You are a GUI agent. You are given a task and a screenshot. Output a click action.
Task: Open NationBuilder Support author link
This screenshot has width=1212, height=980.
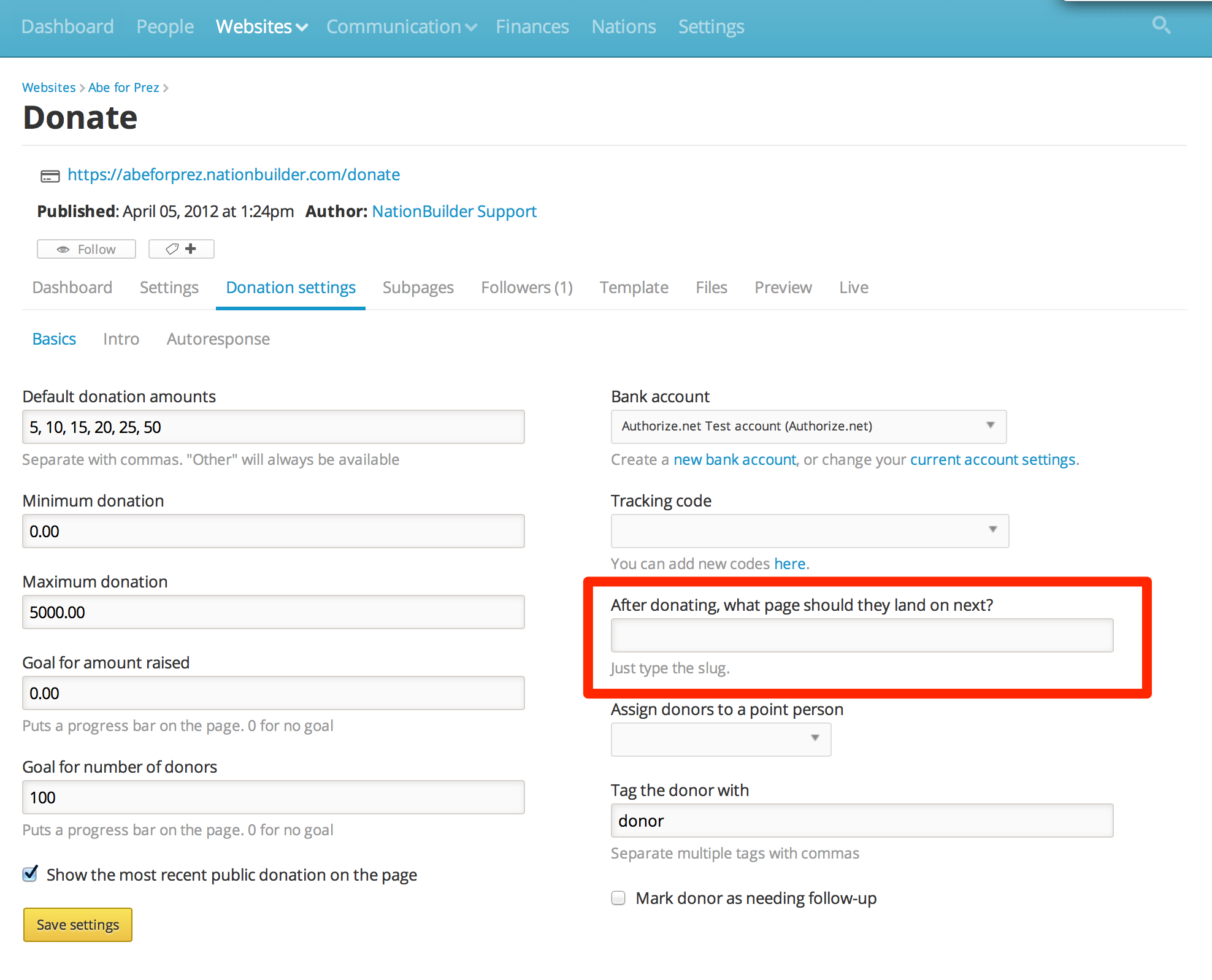pos(454,211)
